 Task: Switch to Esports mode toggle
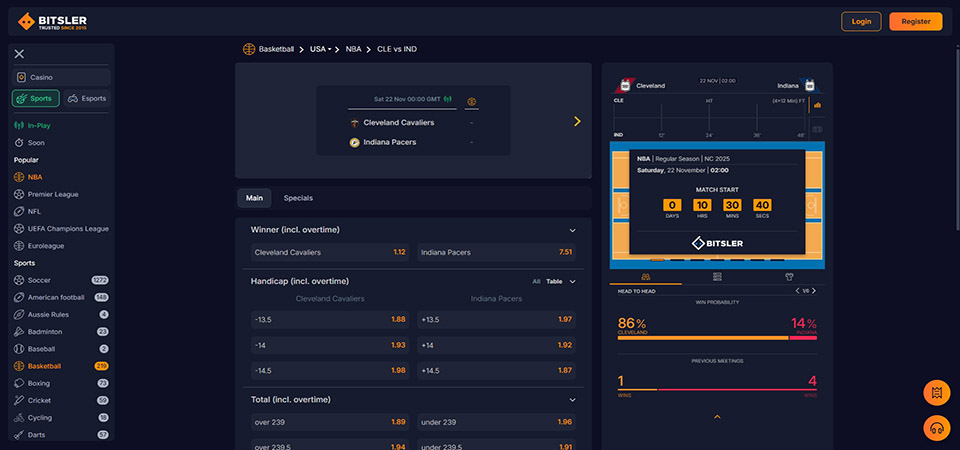pos(87,99)
